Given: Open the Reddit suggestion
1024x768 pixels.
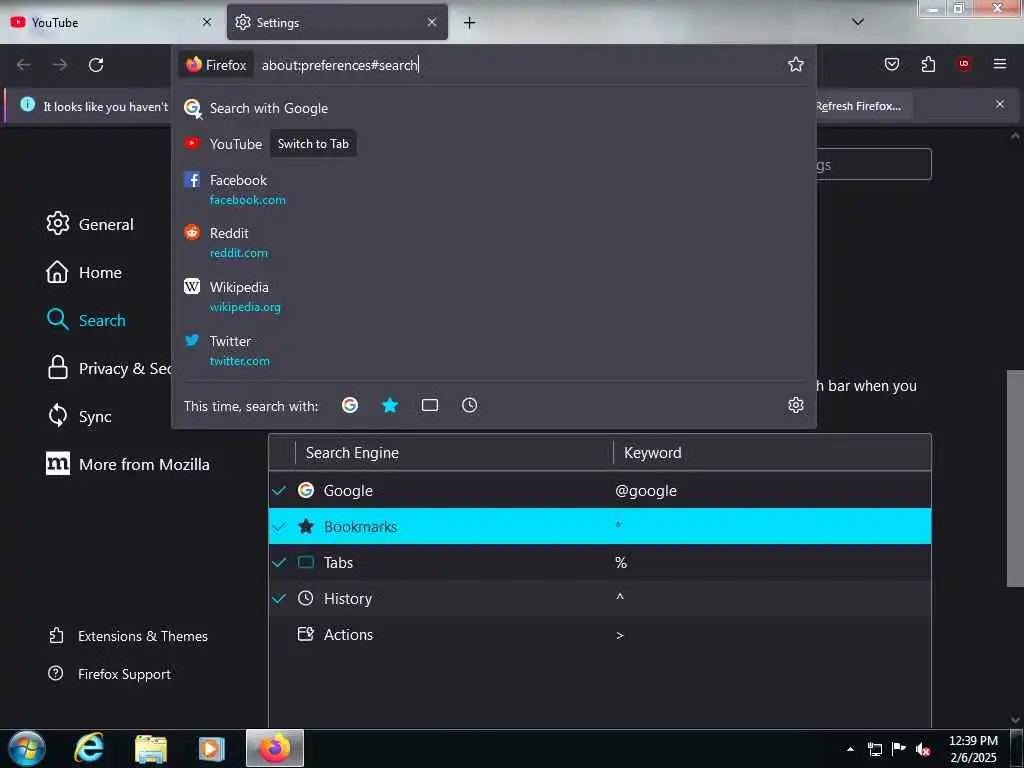Looking at the screenshot, I should (494, 243).
